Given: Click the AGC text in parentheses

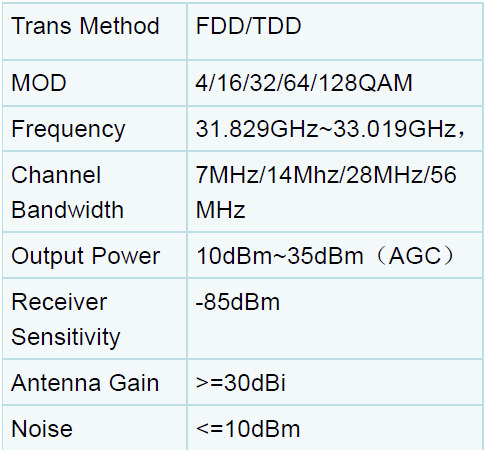Looking at the screenshot, I should [x=415, y=256].
